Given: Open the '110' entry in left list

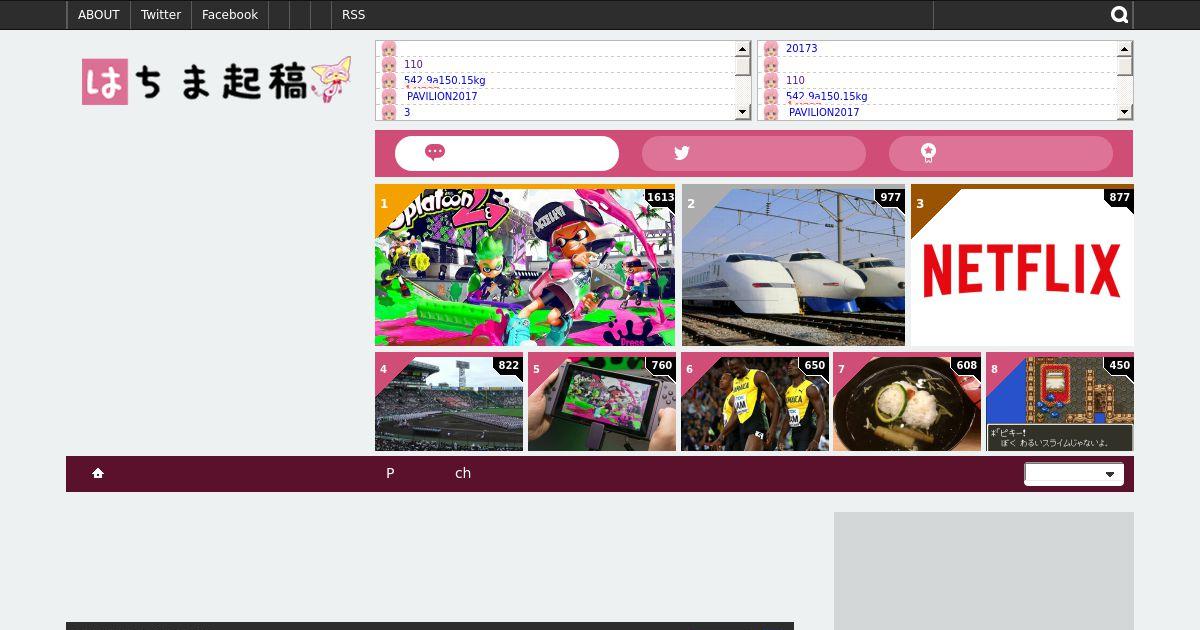Looking at the screenshot, I should coord(413,64).
